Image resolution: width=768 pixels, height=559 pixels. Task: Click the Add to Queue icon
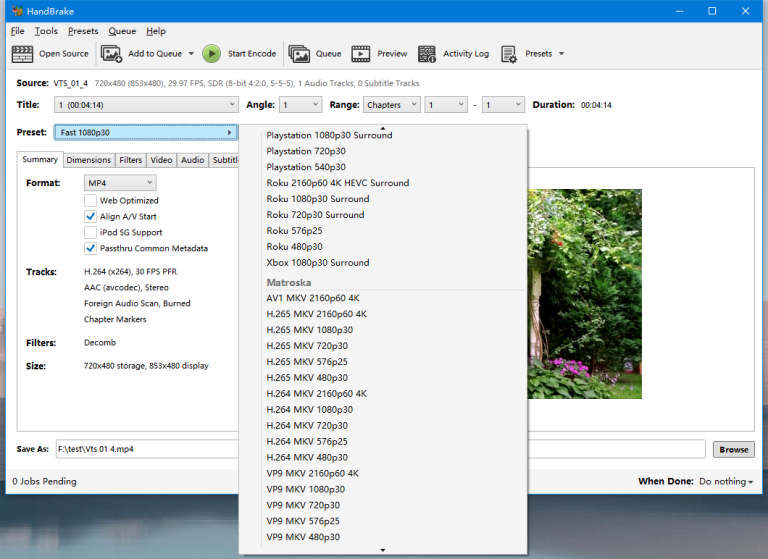coord(111,54)
